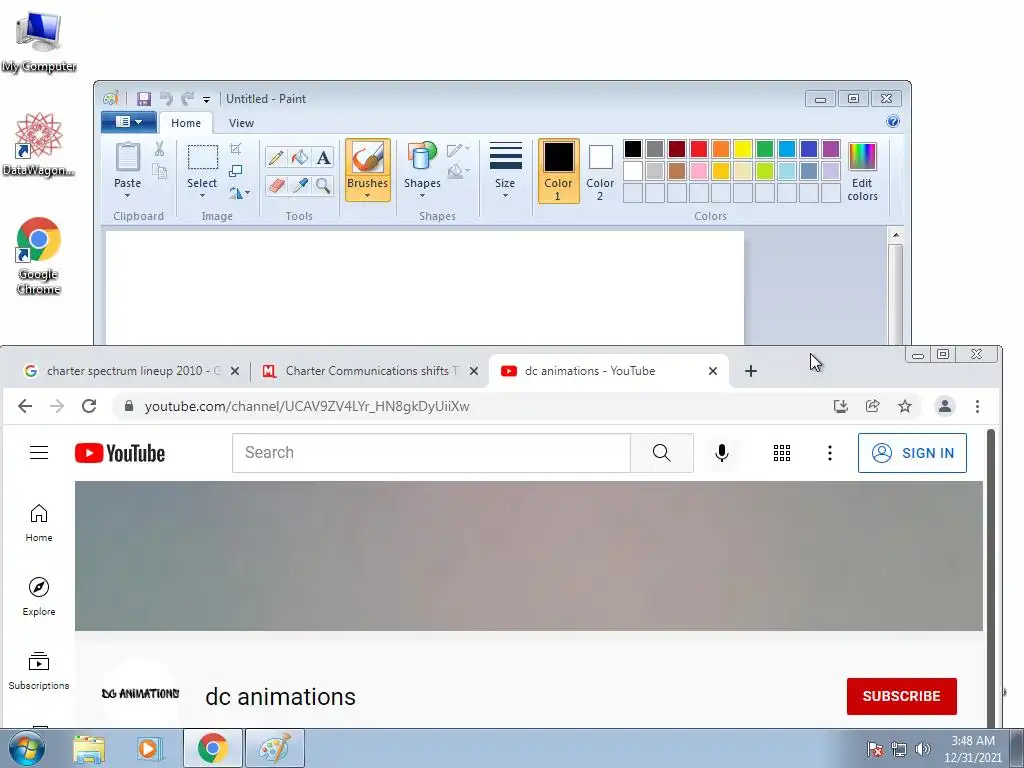Bookmark this page with the star icon

904,406
